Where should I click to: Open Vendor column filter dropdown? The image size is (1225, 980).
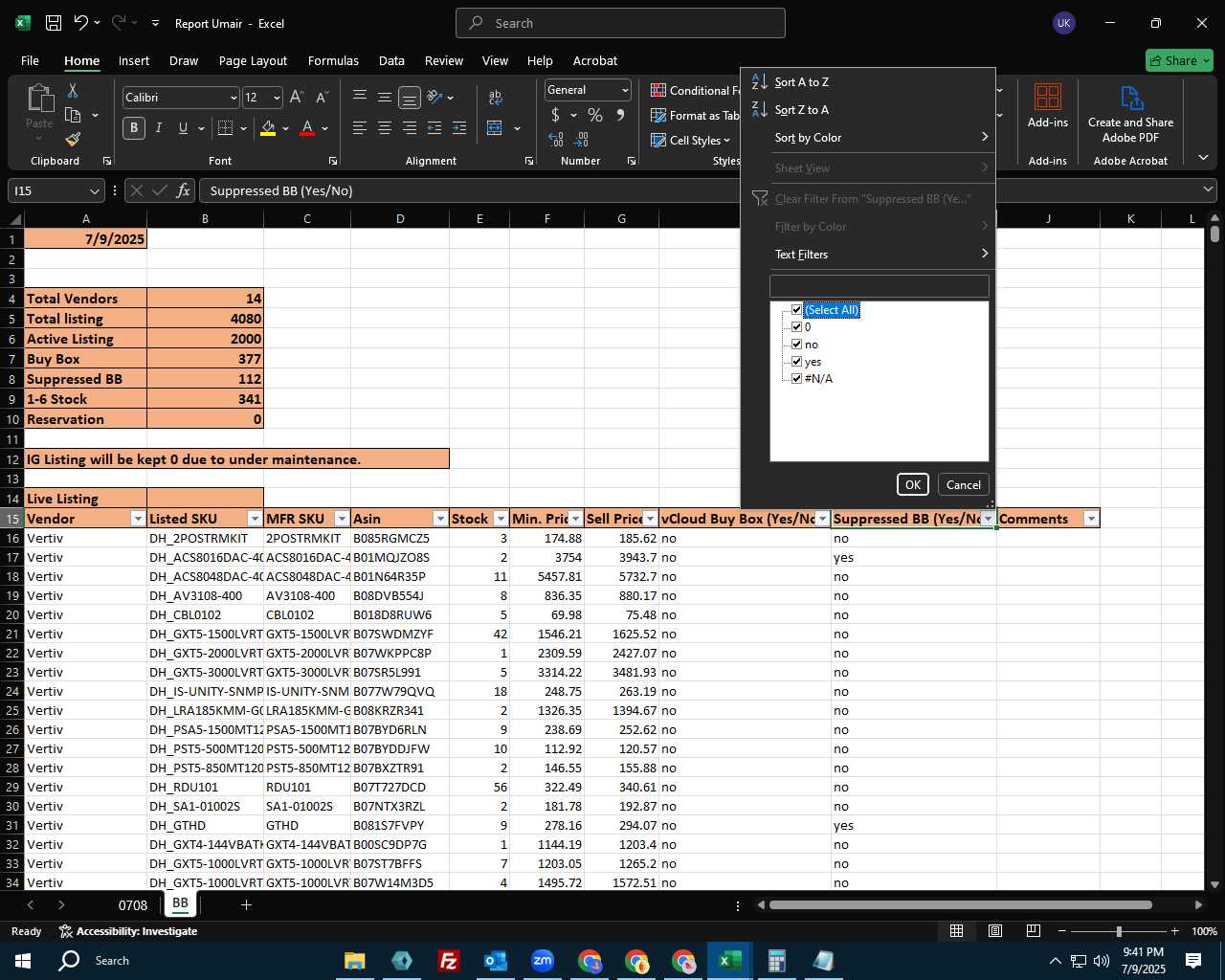point(137,519)
